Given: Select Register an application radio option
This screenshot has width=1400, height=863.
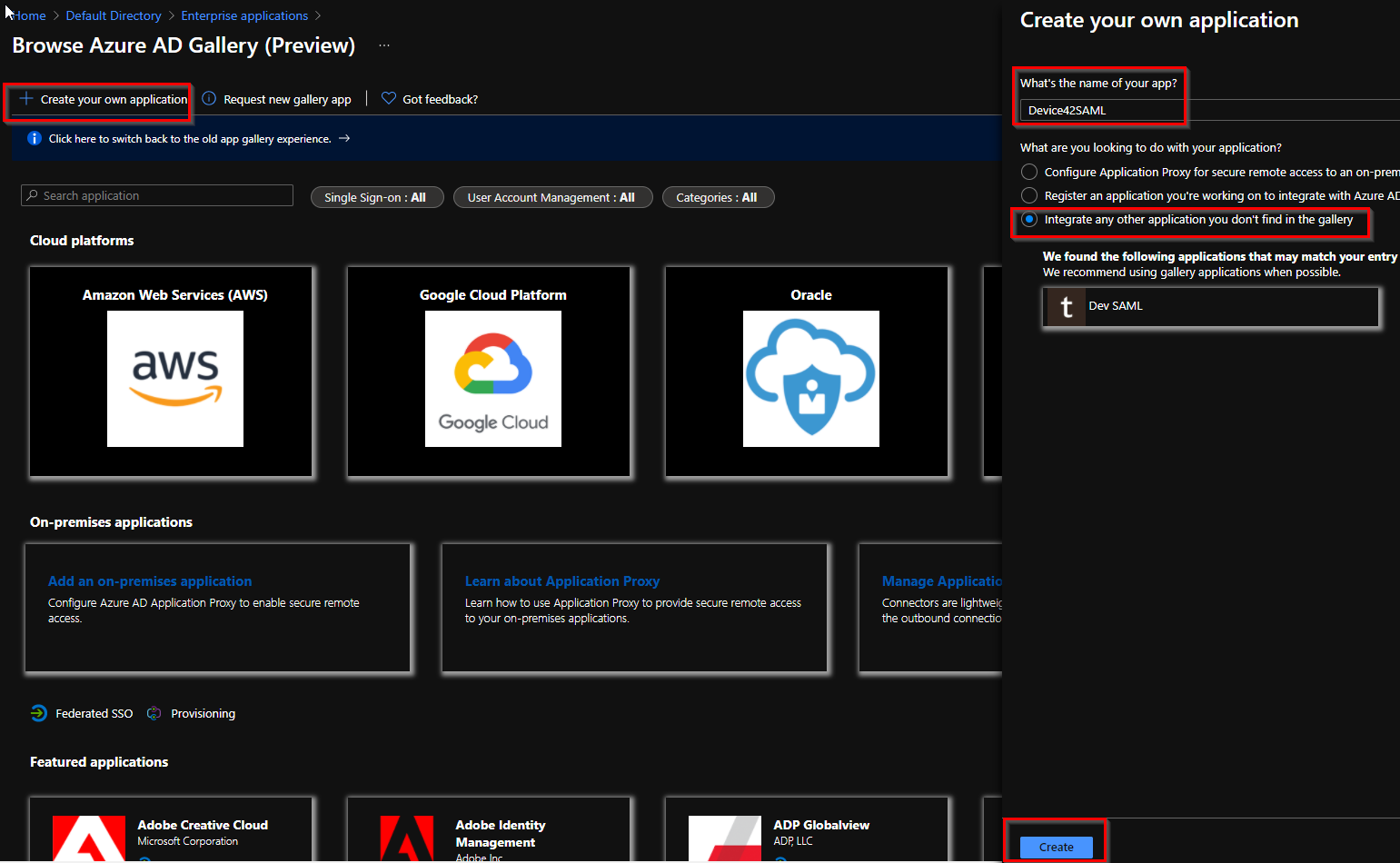Looking at the screenshot, I should point(1029,195).
